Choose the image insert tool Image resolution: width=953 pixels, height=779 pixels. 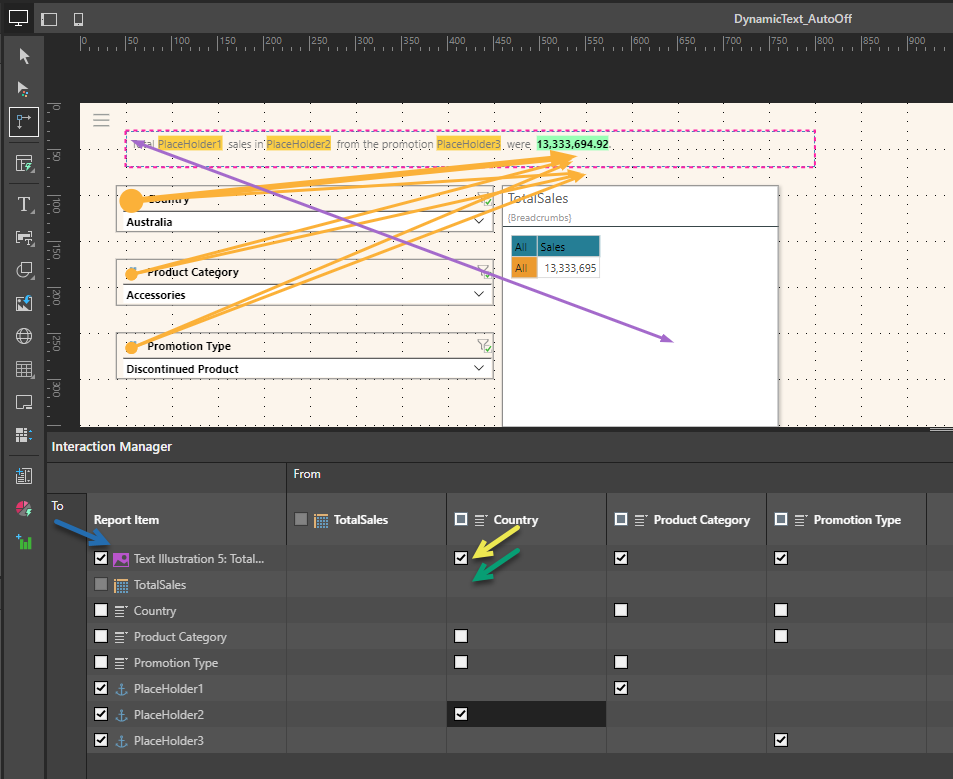24,304
